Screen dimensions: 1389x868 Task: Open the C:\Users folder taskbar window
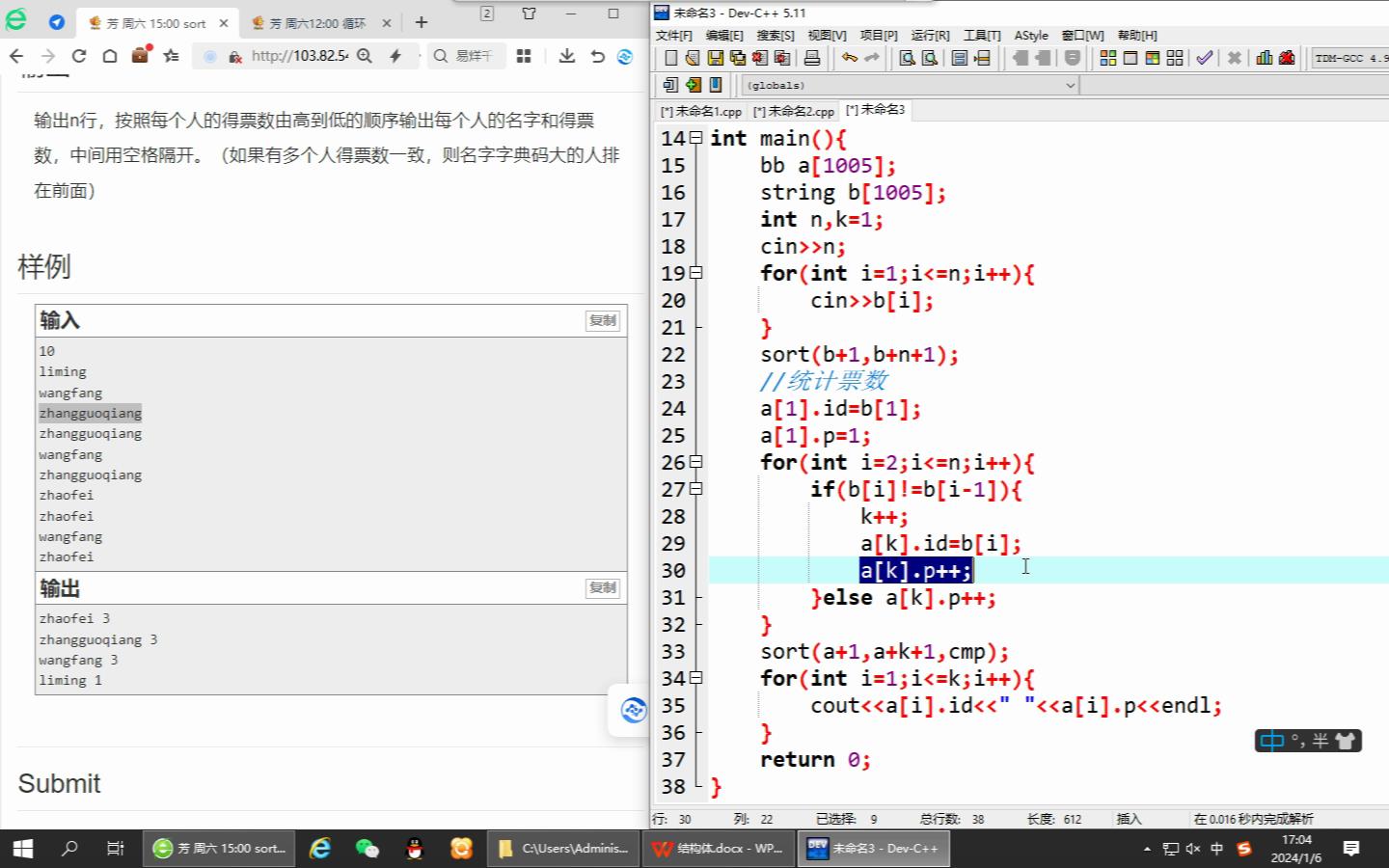pyautogui.click(x=562, y=849)
